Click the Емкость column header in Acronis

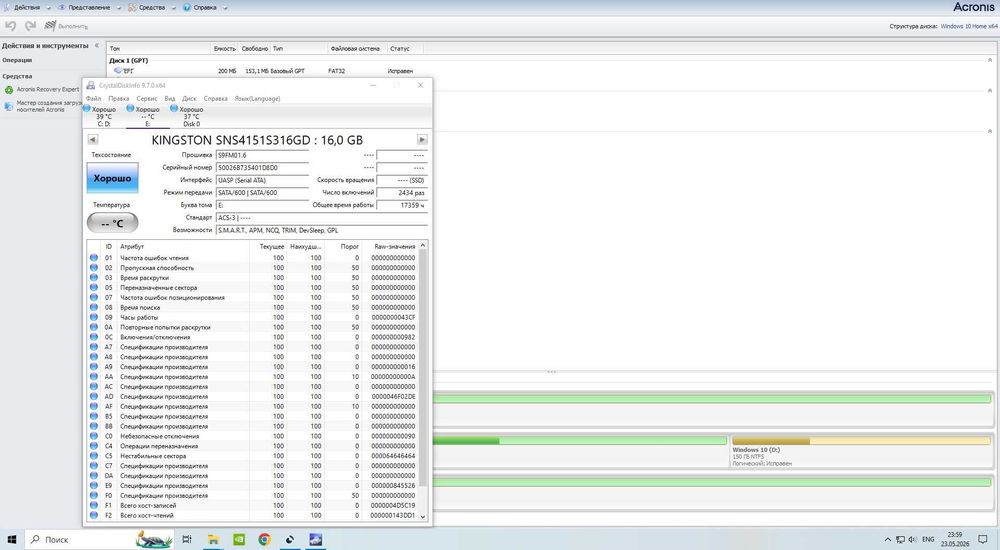[x=224, y=48]
